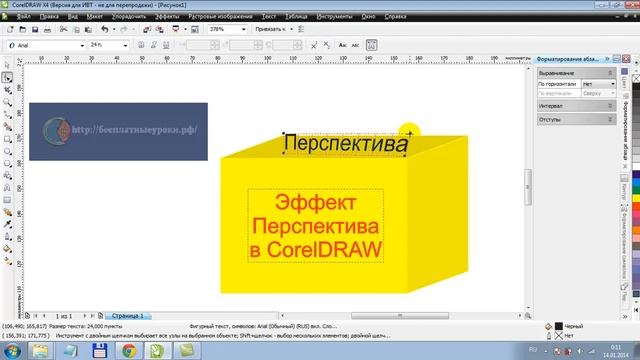Select the Smart Fill tool
The height and width of the screenshot is (360, 640).
tap(7, 127)
